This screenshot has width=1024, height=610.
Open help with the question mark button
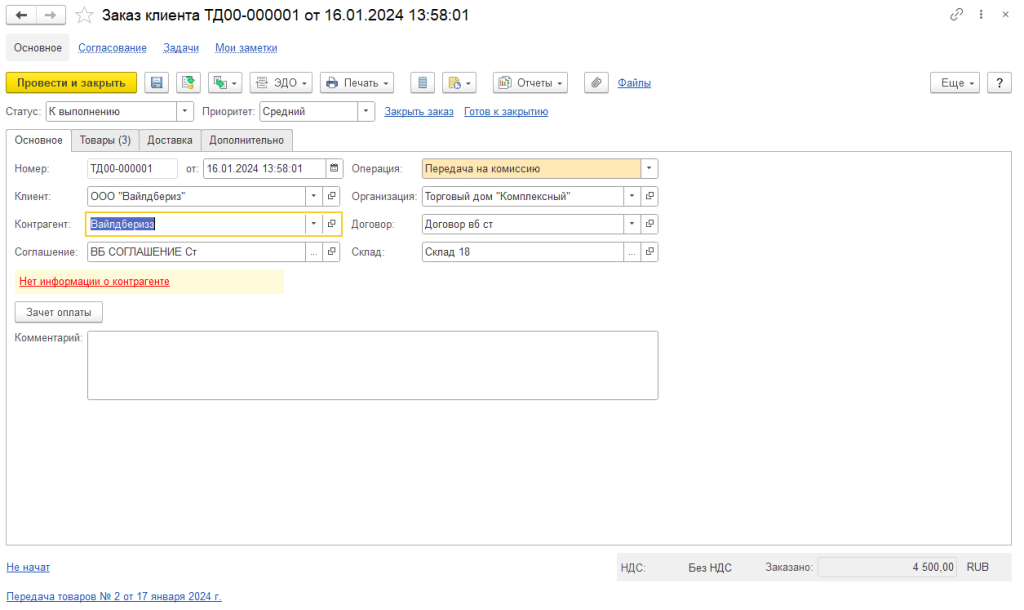point(999,83)
